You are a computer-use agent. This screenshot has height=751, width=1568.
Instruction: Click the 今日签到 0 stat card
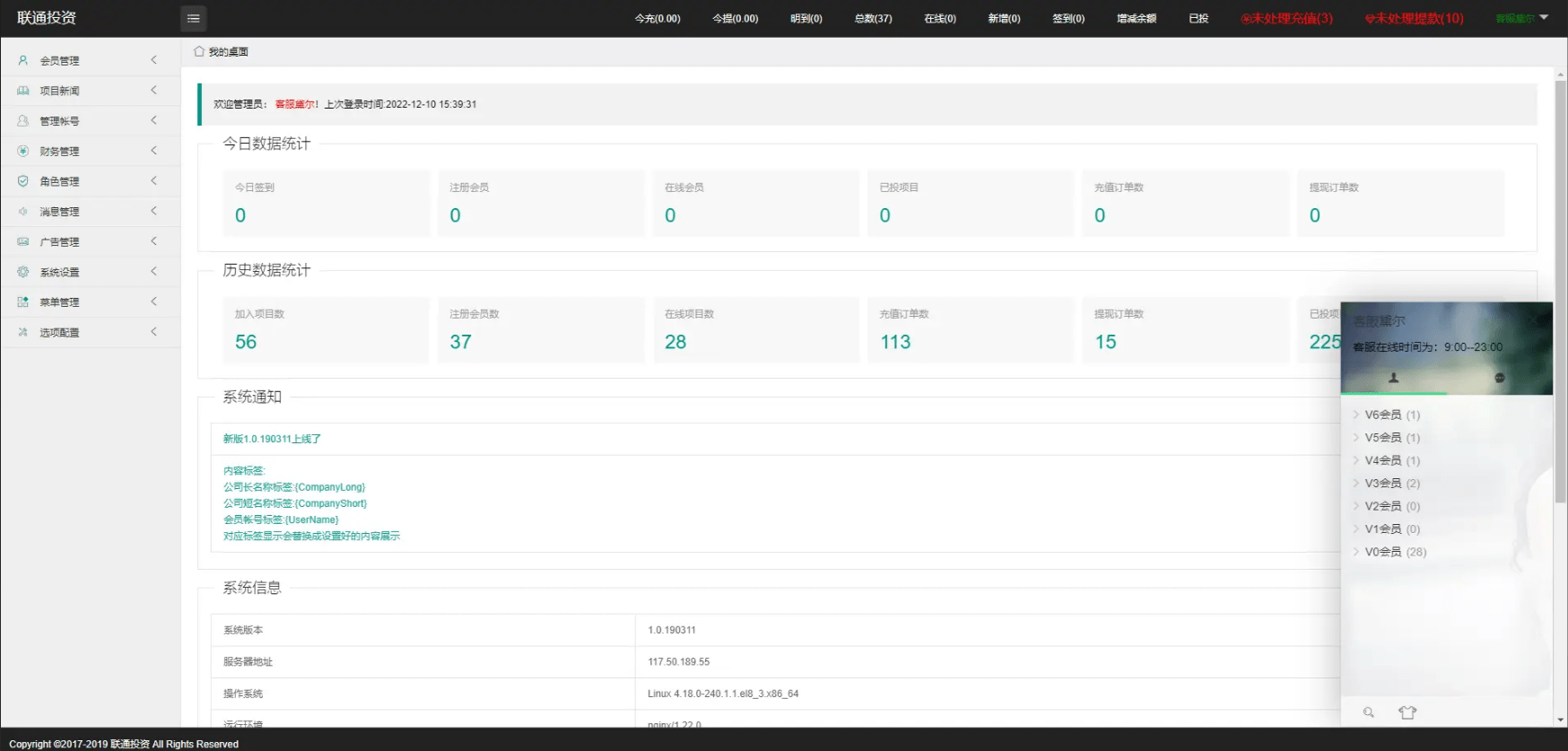[x=327, y=203]
